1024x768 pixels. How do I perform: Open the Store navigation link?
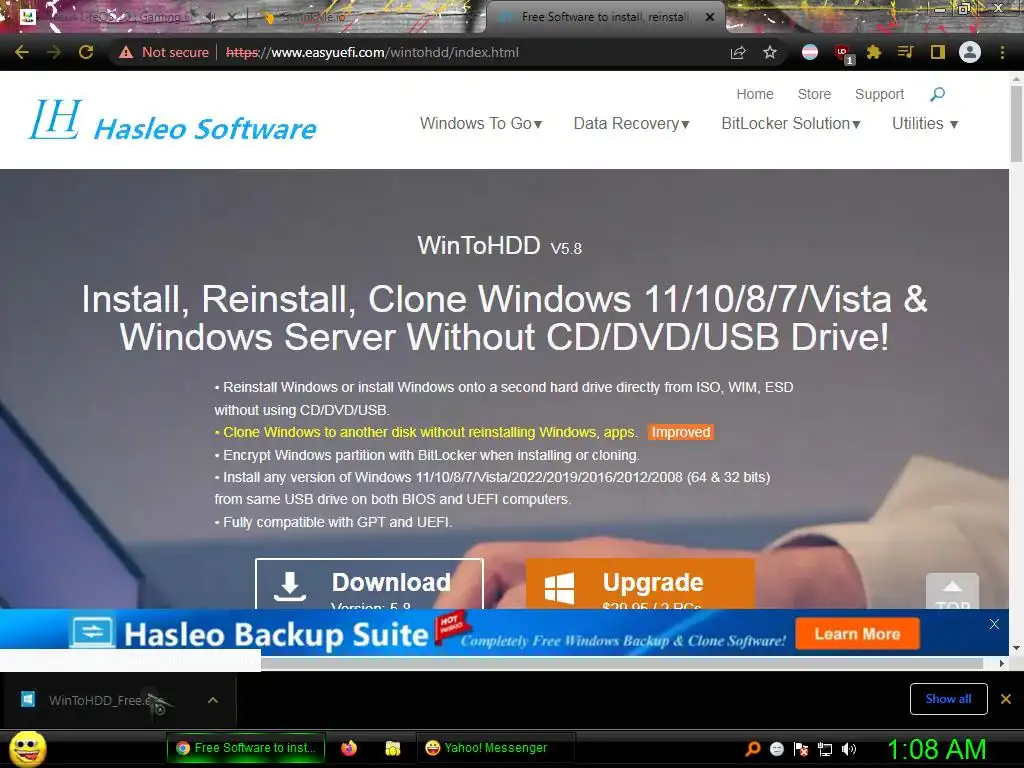click(x=814, y=94)
